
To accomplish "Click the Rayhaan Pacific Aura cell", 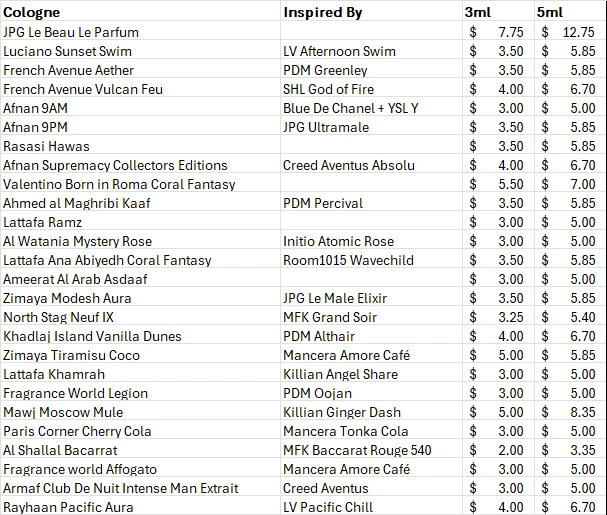I will click(141, 506).
